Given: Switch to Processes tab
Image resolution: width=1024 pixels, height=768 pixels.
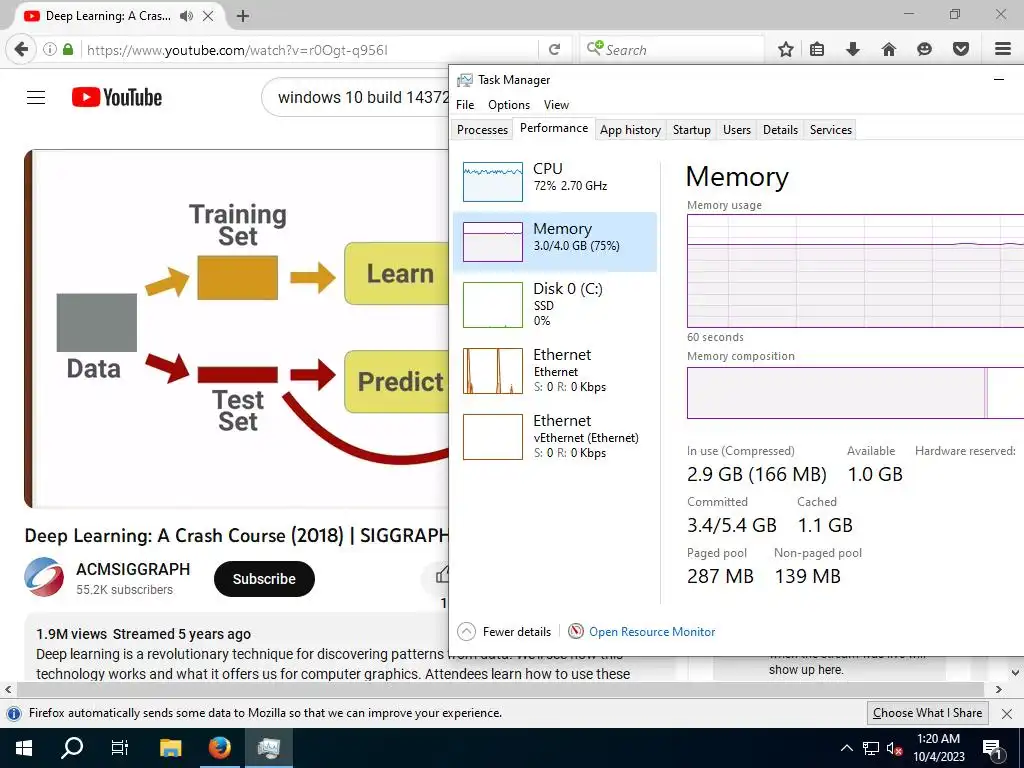Looking at the screenshot, I should point(482,130).
